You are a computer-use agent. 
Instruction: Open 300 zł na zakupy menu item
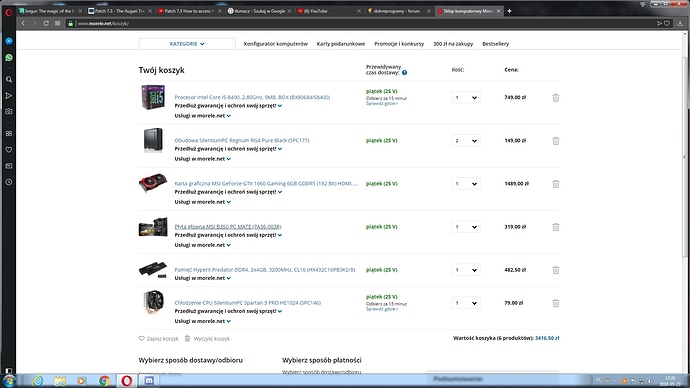tap(453, 44)
